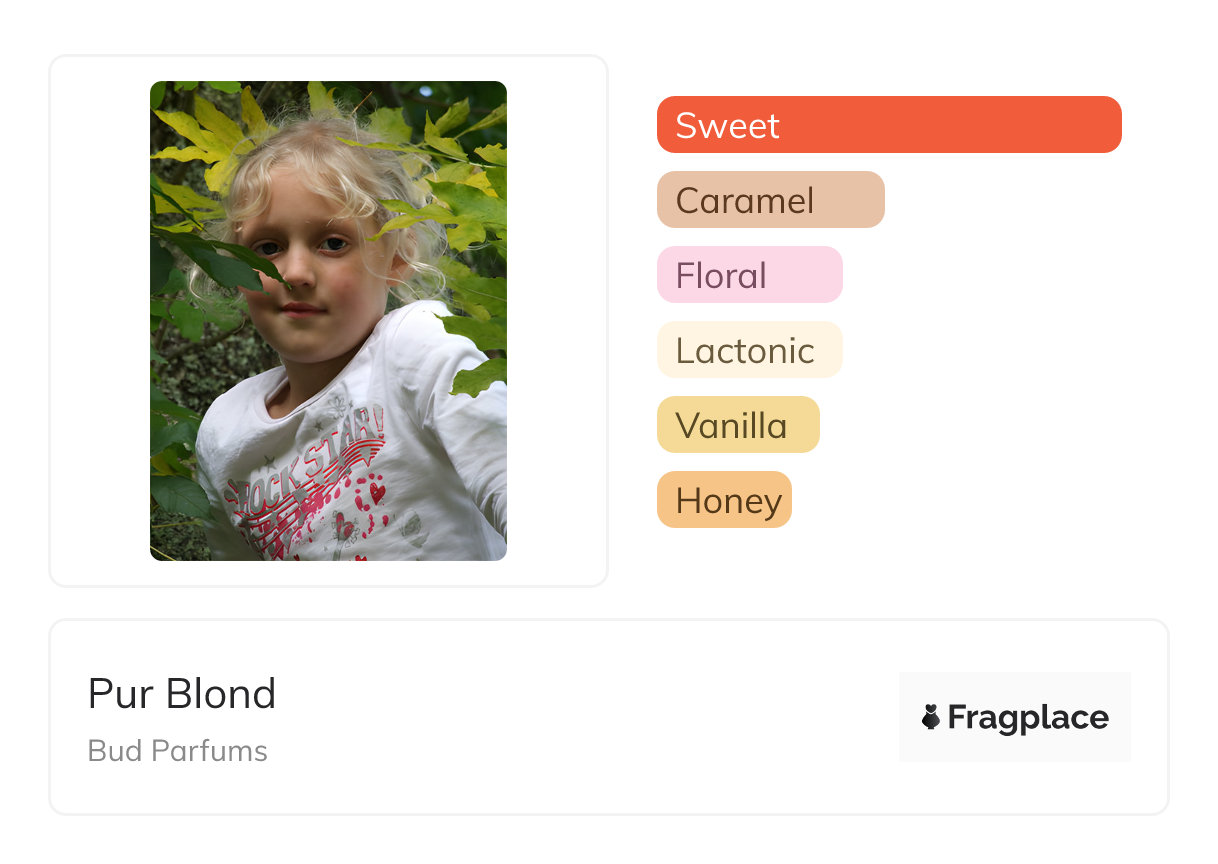Screen dimensions: 1218x864
Task: Click the Fragplace bottle logo icon
Action: pos(931,717)
